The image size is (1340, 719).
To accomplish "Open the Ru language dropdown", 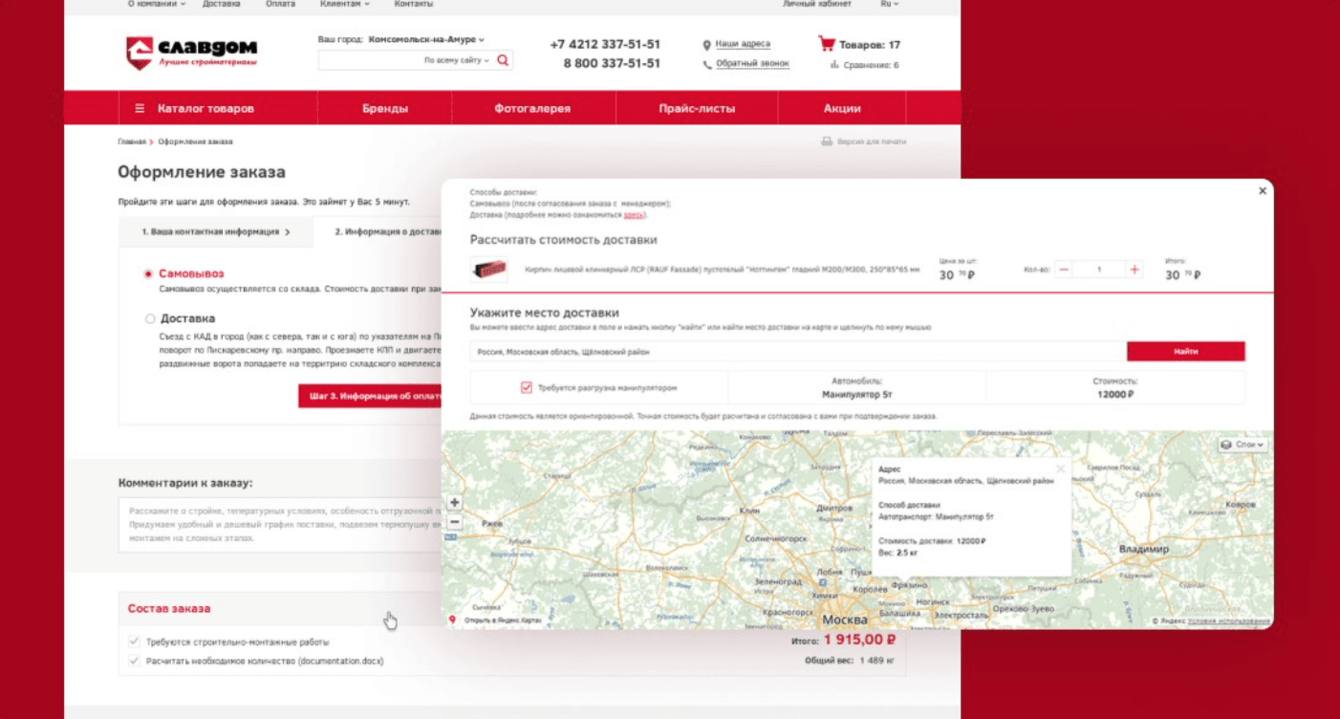I will [889, 4].
